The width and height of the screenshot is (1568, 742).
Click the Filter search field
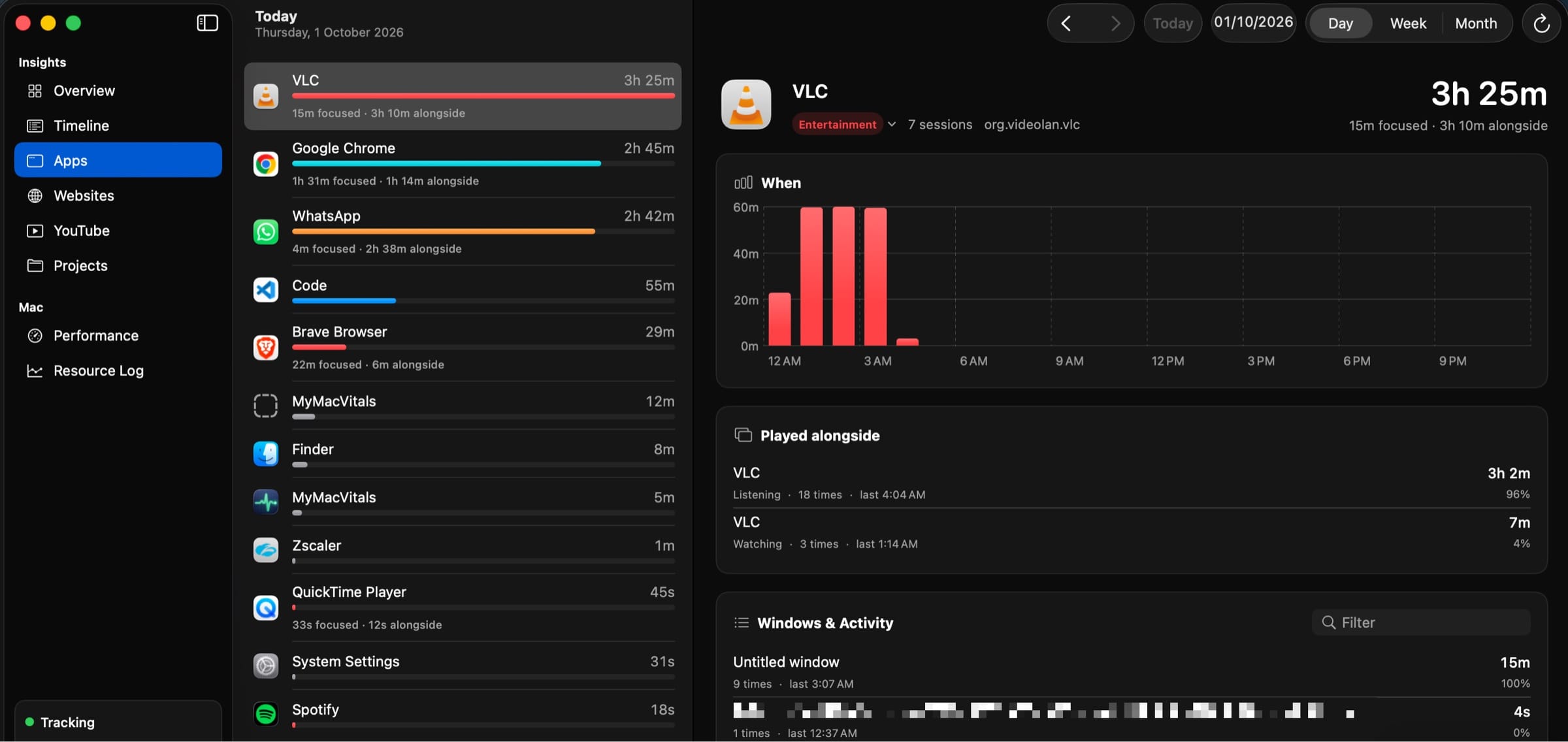click(1421, 622)
